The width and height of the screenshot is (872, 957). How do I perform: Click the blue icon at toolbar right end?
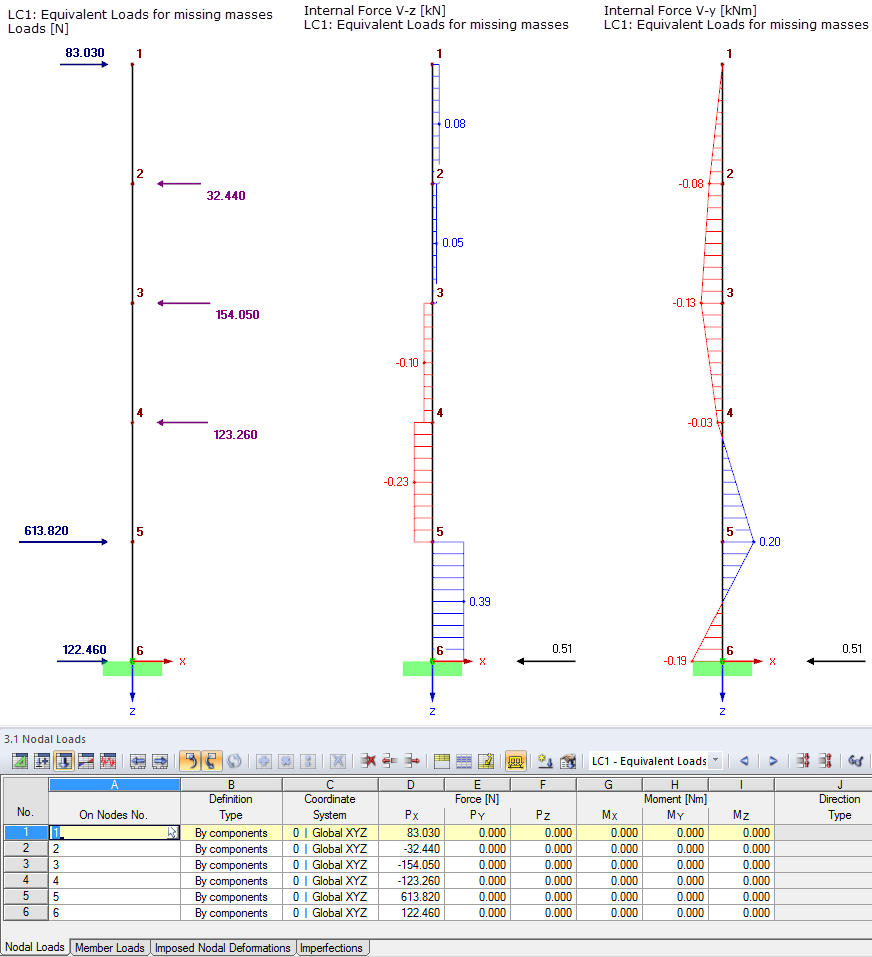point(856,761)
